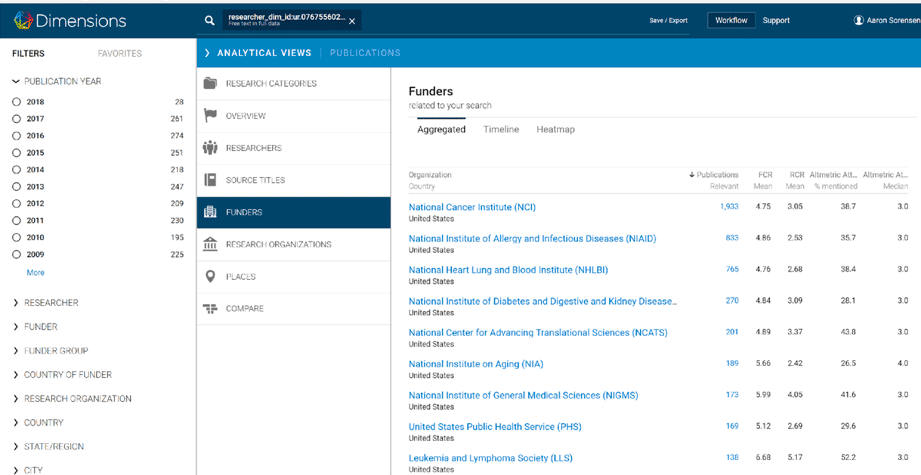Click the Research Organizations building icon

tap(210, 244)
